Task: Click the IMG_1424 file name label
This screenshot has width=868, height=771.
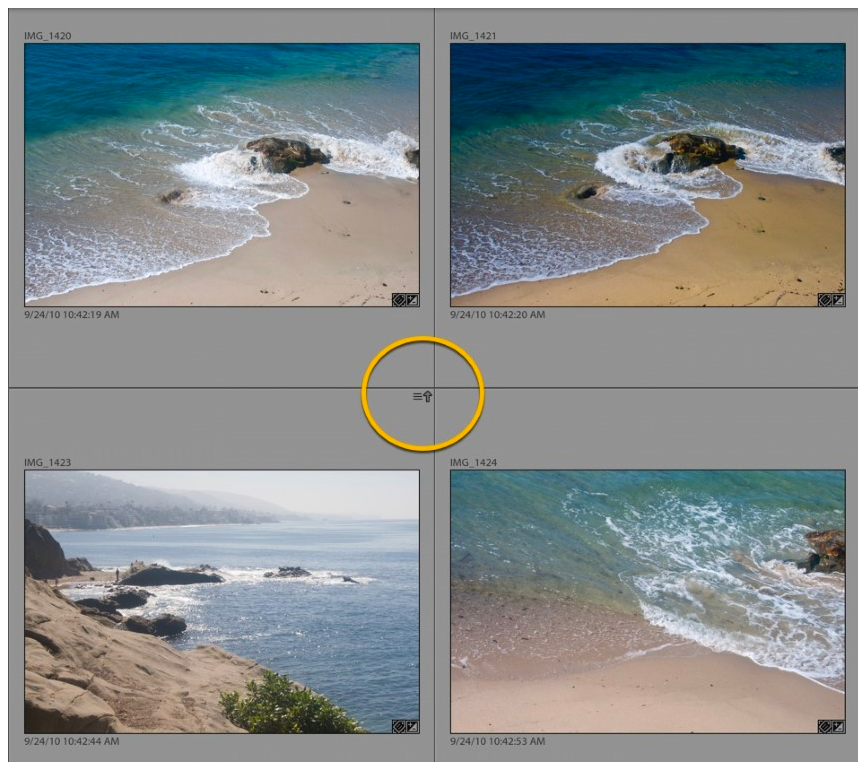Action: [x=473, y=463]
